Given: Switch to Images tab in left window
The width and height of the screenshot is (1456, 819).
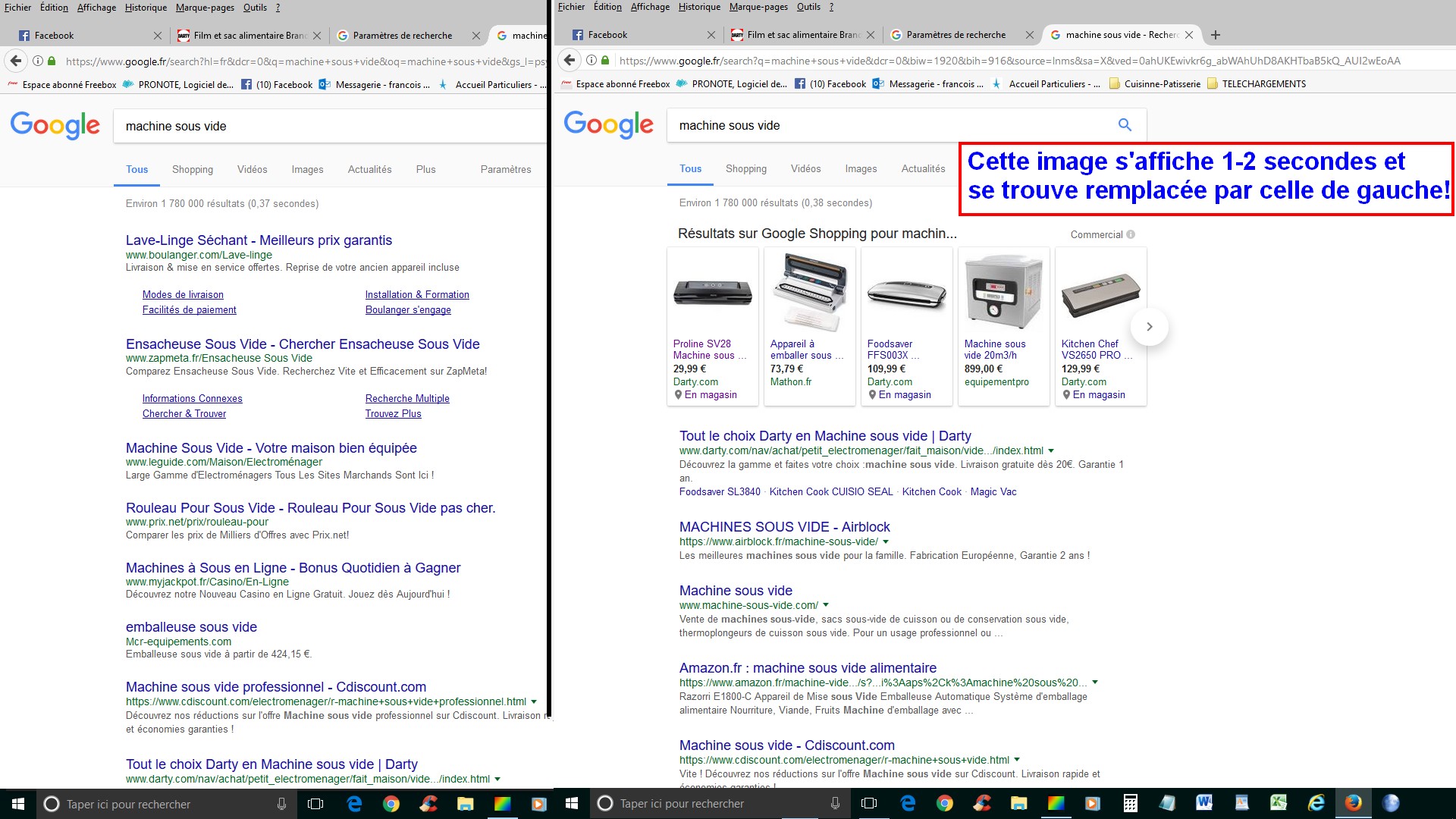Looking at the screenshot, I should point(307,169).
